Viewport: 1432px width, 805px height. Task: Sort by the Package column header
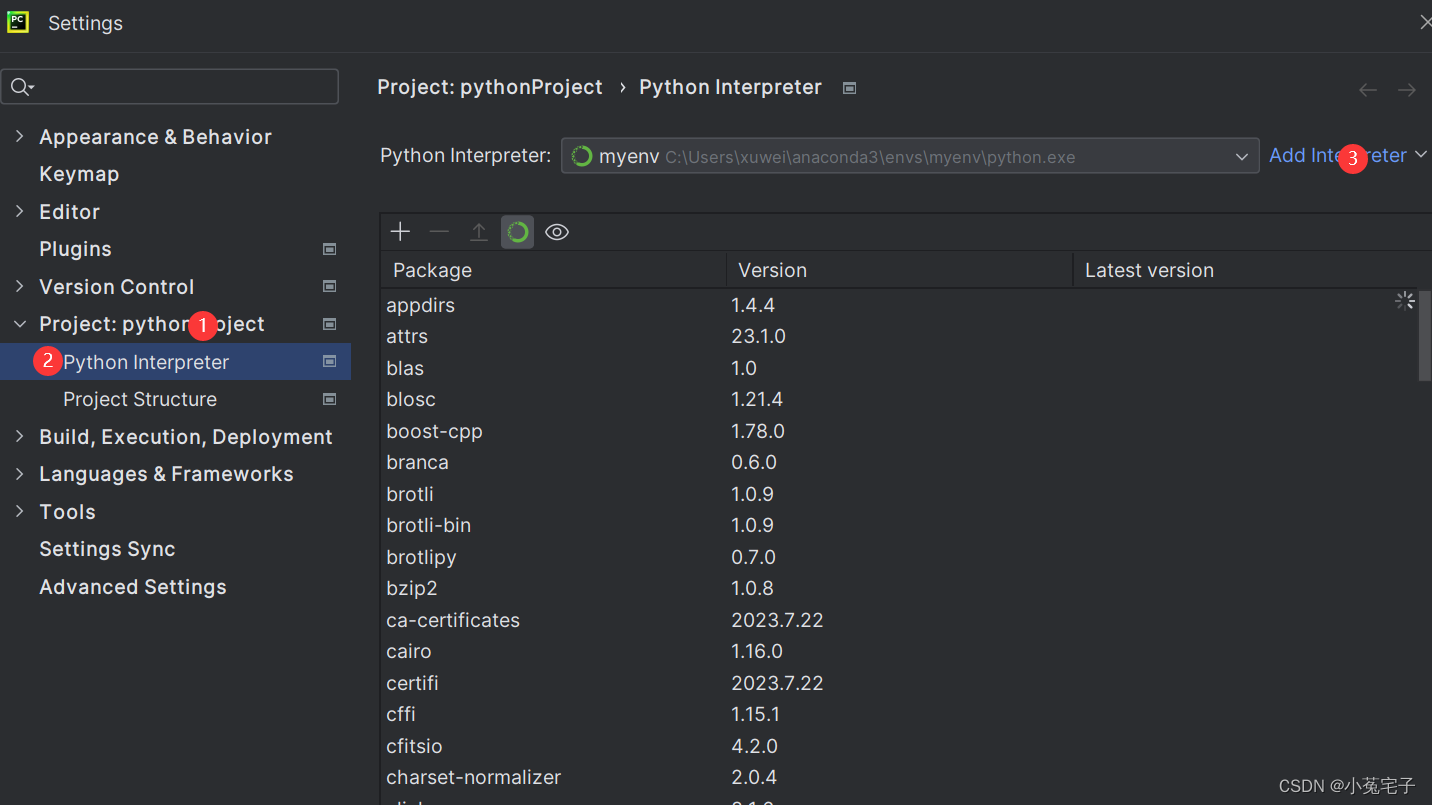[553, 270]
